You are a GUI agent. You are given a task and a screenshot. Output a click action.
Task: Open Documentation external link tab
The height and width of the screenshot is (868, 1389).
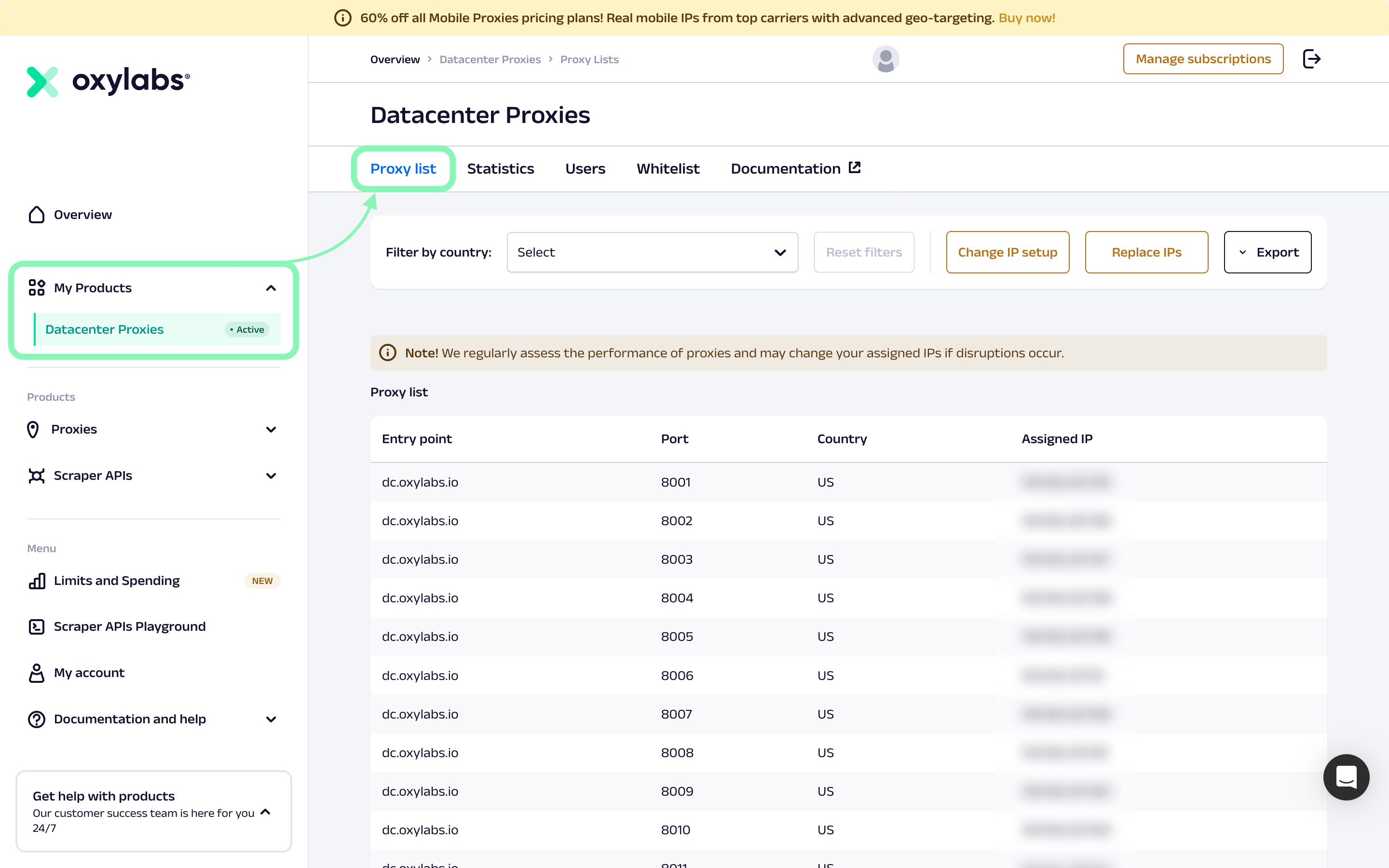click(795, 168)
